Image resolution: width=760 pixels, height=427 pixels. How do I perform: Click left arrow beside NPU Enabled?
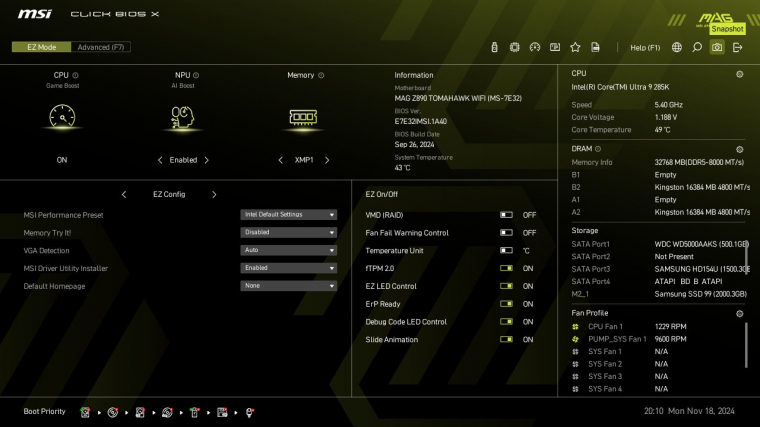point(160,160)
